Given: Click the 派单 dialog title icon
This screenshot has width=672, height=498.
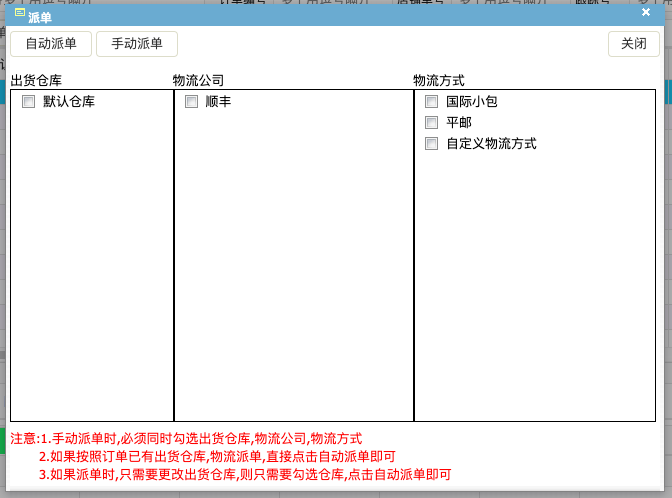Looking at the screenshot, I should 19,13.
